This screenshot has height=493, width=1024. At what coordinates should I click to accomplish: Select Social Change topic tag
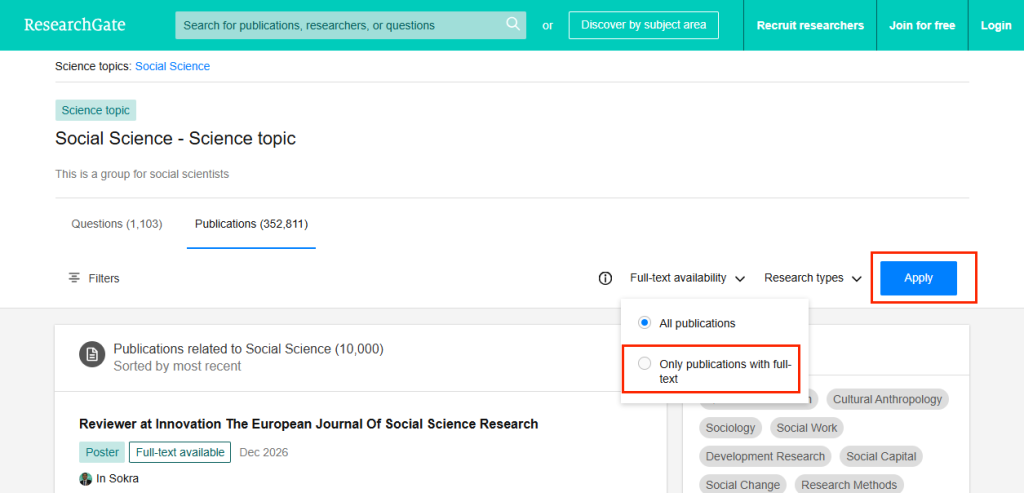click(x=743, y=485)
